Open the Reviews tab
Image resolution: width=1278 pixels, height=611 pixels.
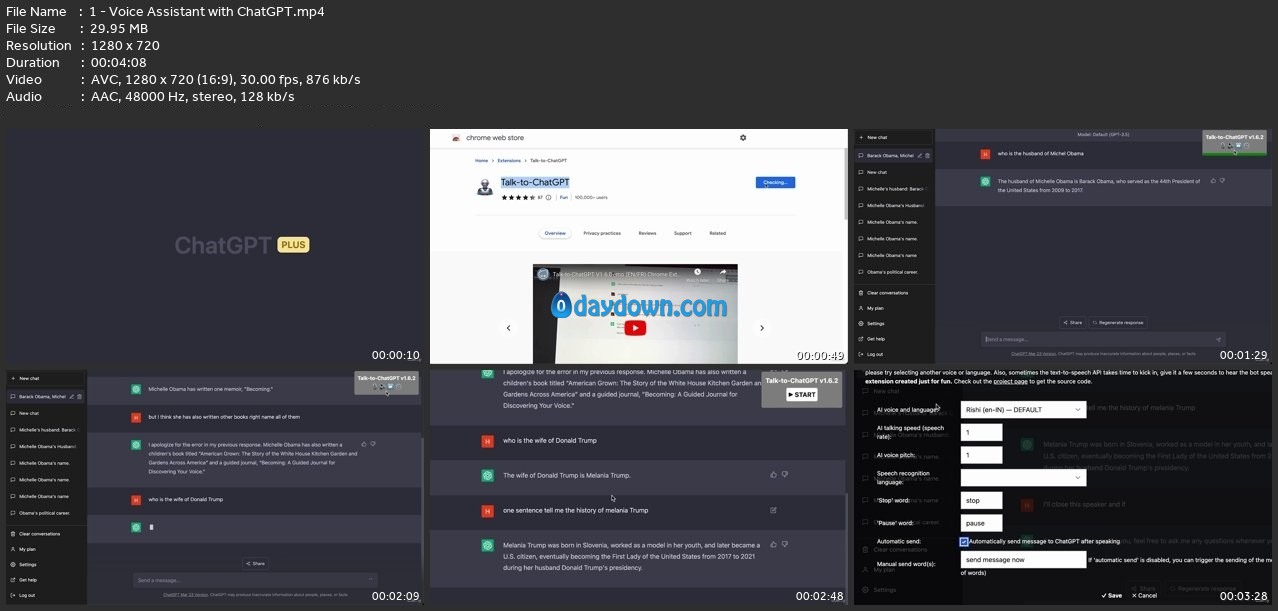point(648,233)
